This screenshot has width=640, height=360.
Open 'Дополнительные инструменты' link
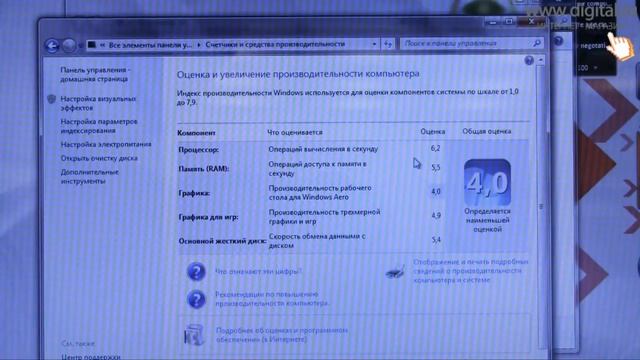(89, 176)
